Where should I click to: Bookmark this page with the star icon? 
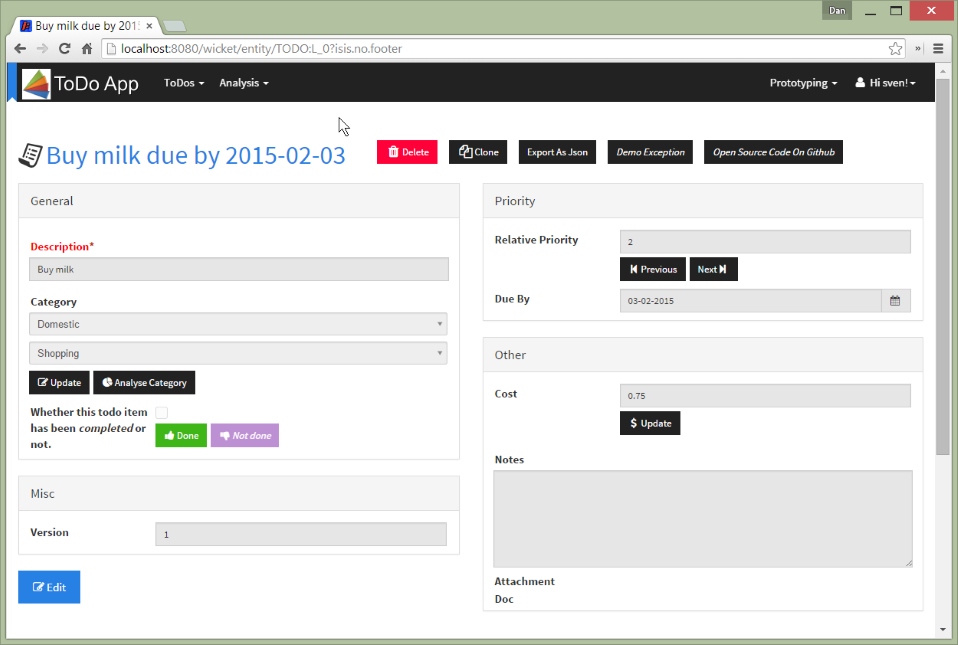pyautogui.click(x=895, y=48)
